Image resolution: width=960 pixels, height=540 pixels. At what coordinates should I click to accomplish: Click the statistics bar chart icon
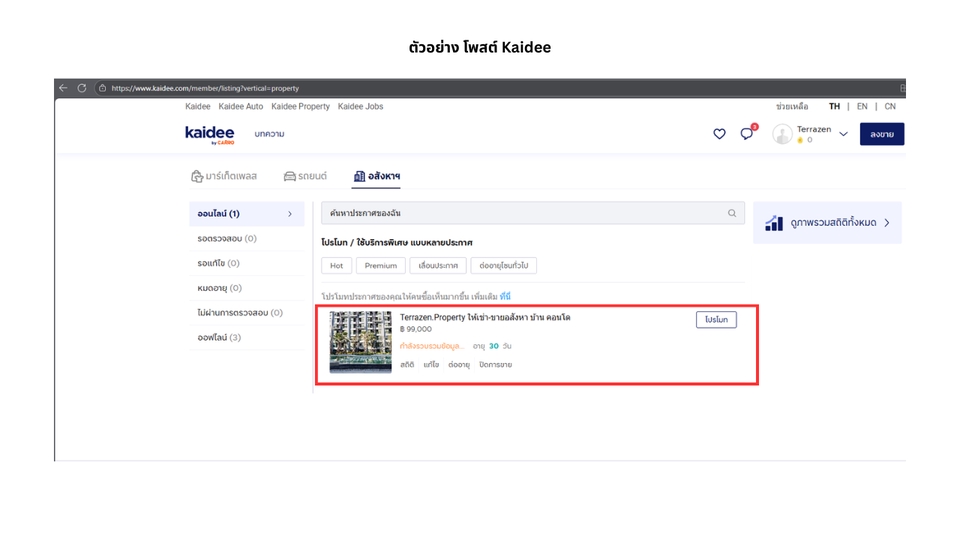pyautogui.click(x=773, y=223)
